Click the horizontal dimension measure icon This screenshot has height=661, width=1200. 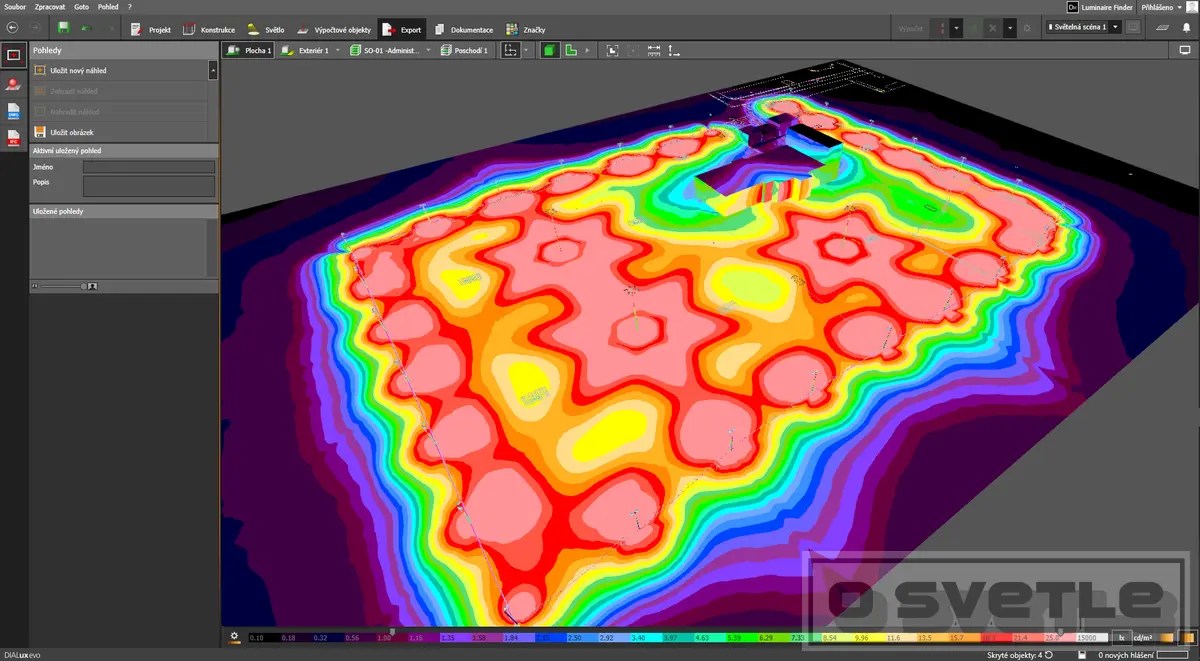(x=654, y=50)
